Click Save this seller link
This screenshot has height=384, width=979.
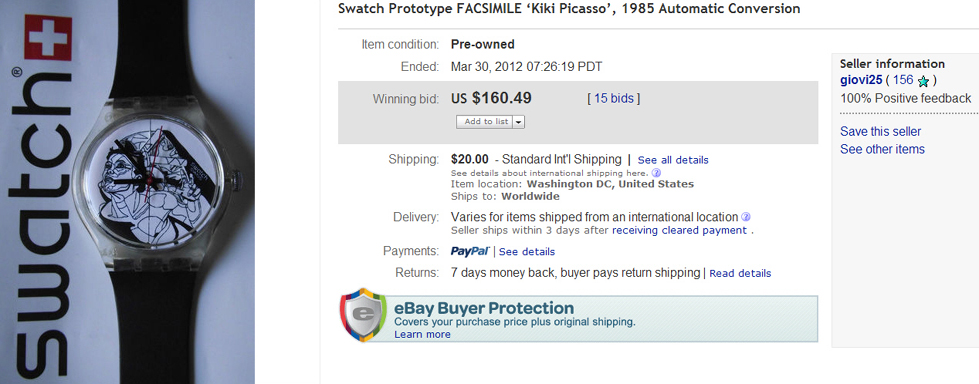880,132
